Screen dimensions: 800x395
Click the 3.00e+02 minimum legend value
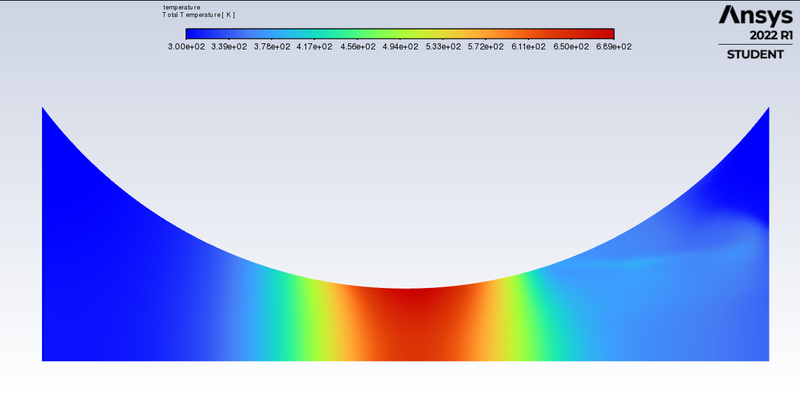coord(186,47)
